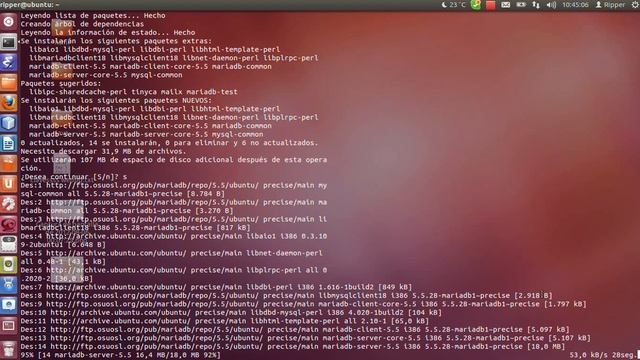
Task: Click the 'Des:11' libhtml-template-perl download line
Action: [x=224, y=321]
